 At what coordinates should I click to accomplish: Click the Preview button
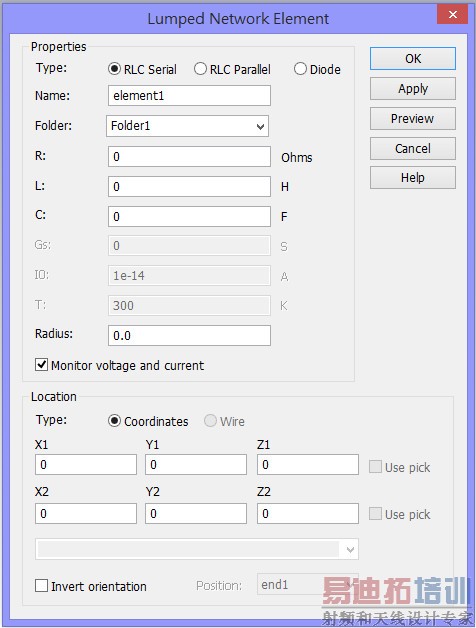point(413,119)
